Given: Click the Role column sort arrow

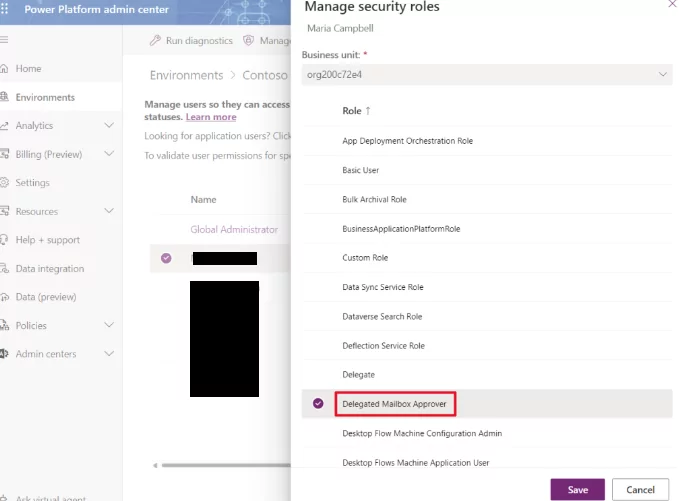Looking at the screenshot, I should click(x=368, y=111).
